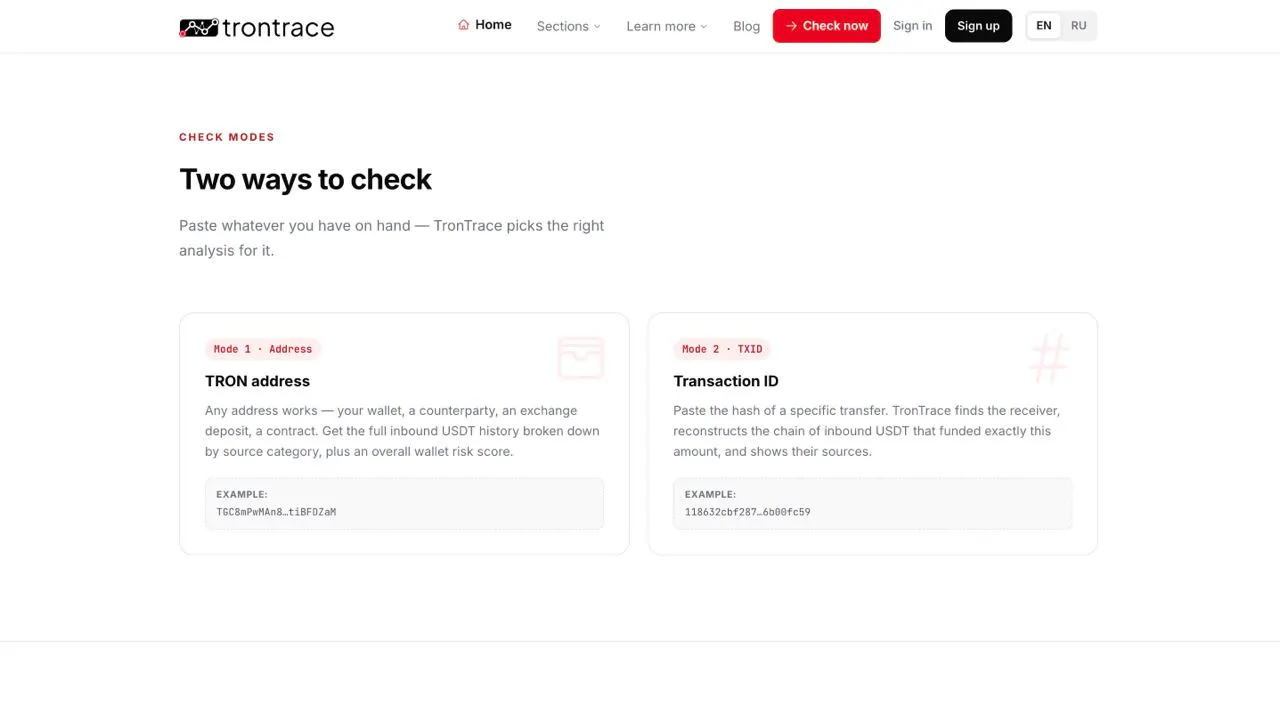Switch language to EN
Image resolution: width=1280 pixels, height=722 pixels.
coord(1044,26)
